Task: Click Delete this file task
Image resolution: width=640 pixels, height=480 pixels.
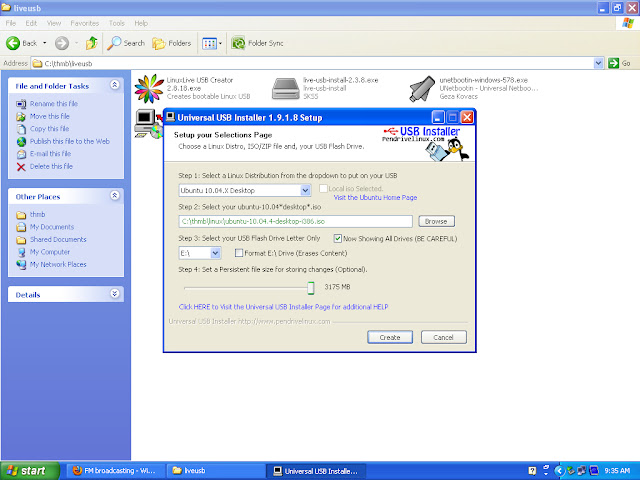Action: coord(51,166)
